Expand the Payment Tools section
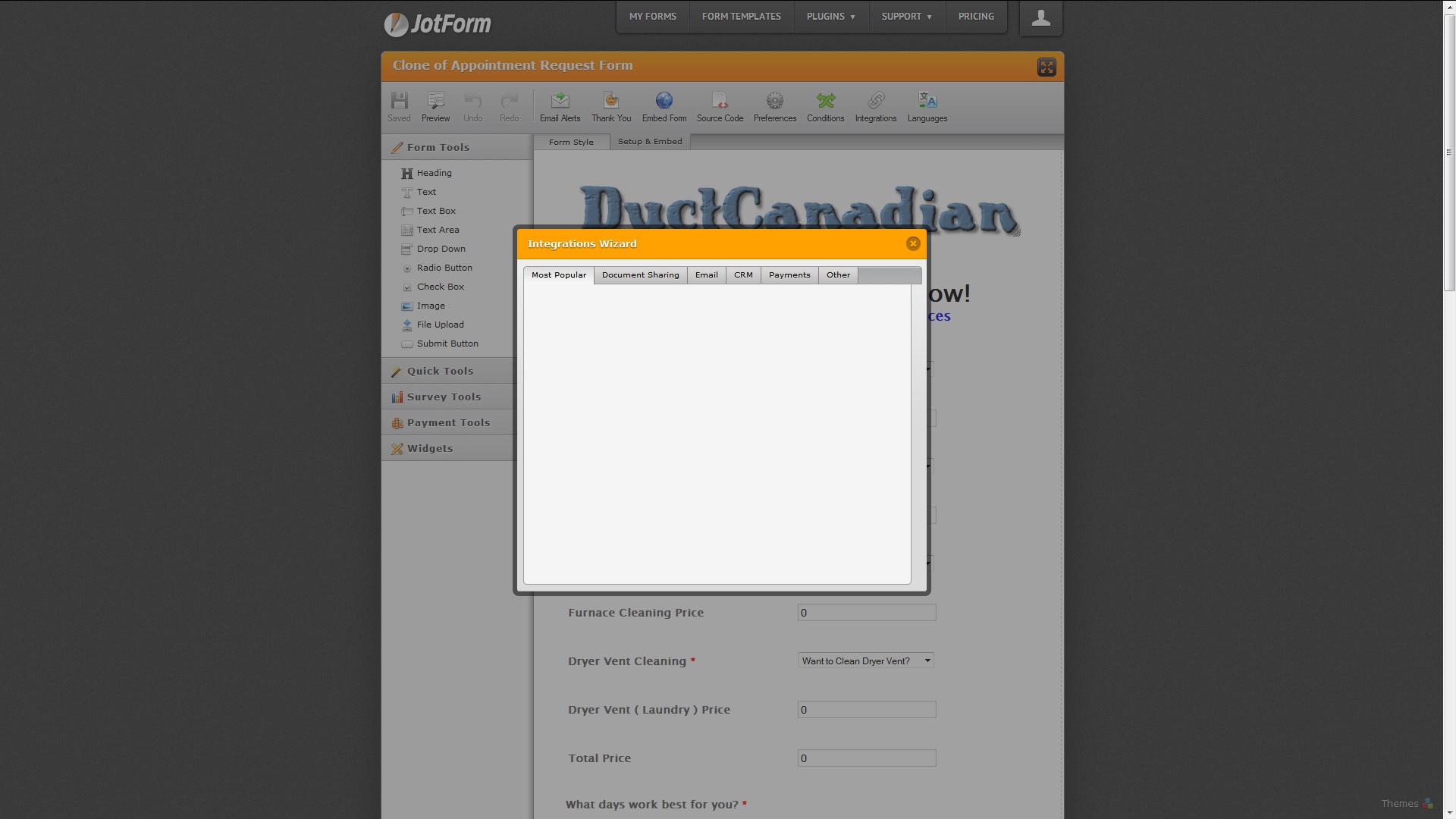The width and height of the screenshot is (1456, 819). coord(448,422)
